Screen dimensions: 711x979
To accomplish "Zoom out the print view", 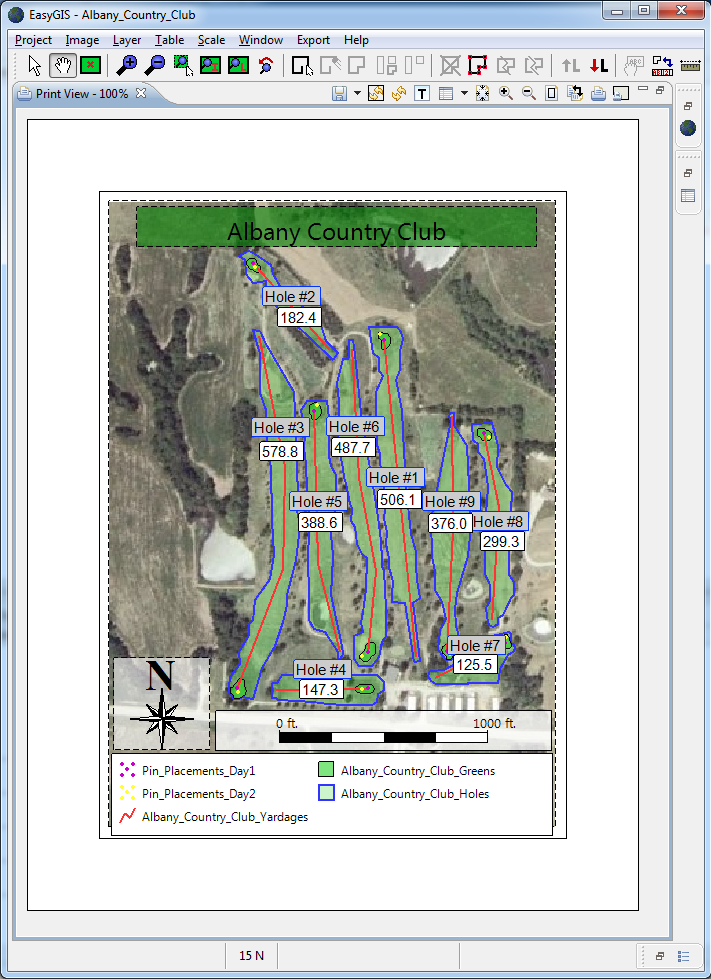I will click(529, 94).
